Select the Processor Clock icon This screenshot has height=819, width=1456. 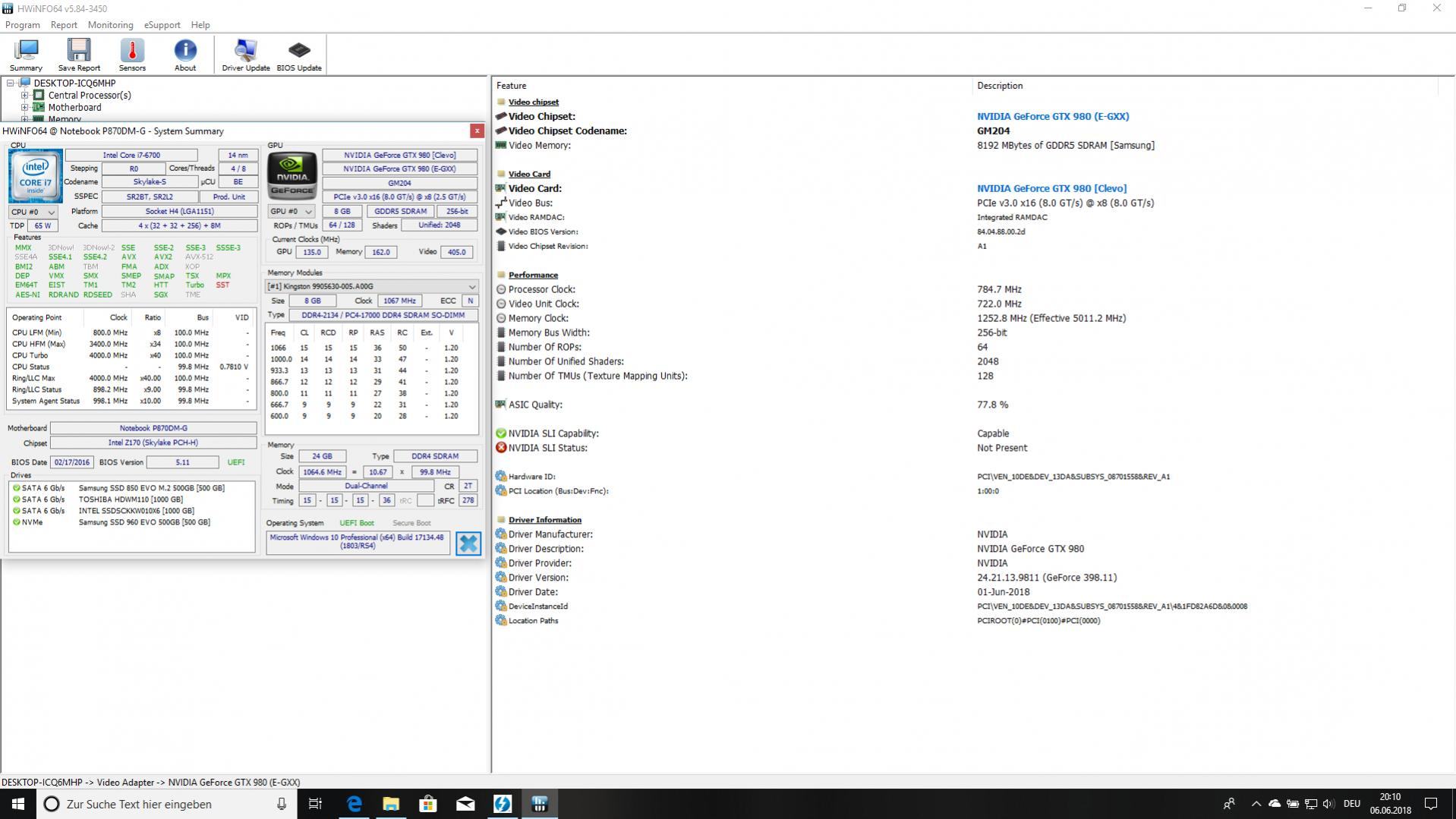(501, 289)
